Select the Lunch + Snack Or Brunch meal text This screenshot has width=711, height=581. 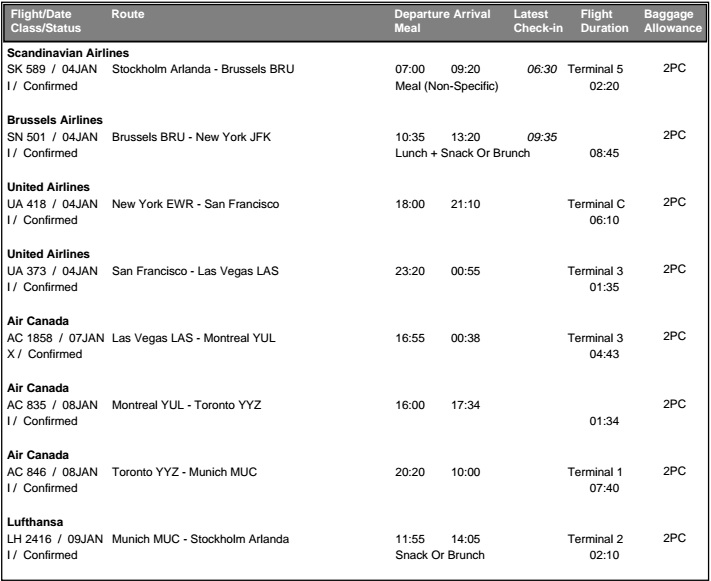pyautogui.click(x=463, y=153)
